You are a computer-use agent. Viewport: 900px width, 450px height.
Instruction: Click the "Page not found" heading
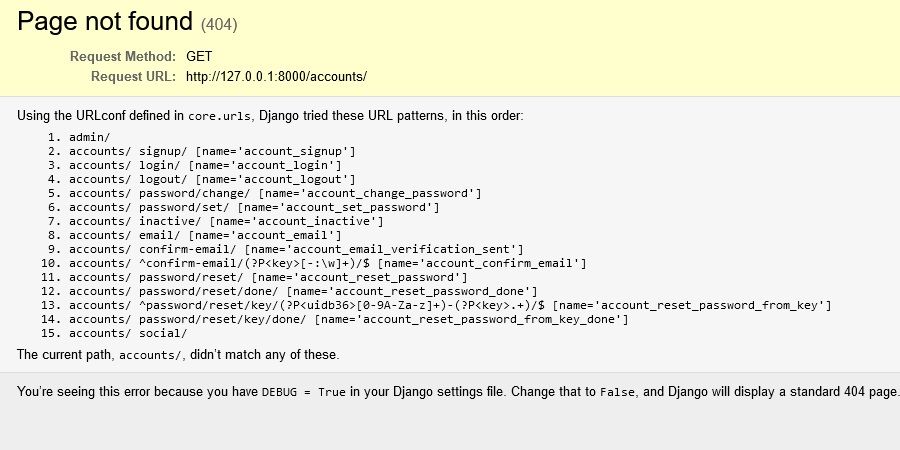pyautogui.click(x=105, y=21)
